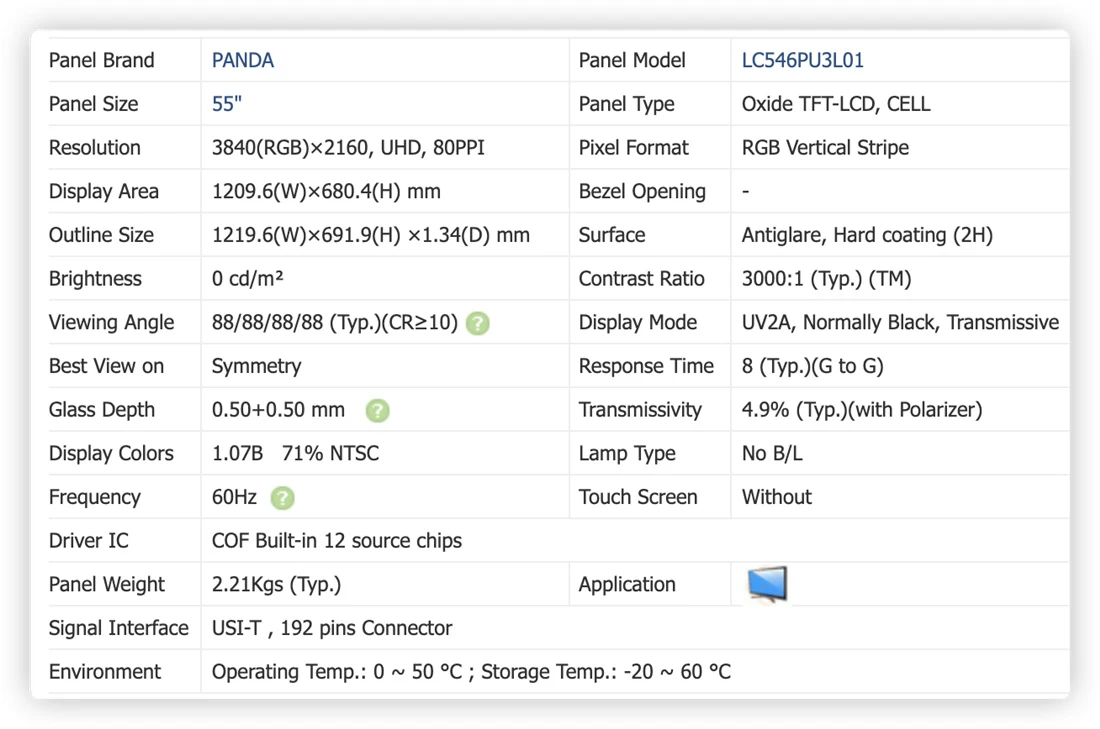Click the 0 cd/m² brightness value
This screenshot has width=1100, height=729.
(x=248, y=279)
